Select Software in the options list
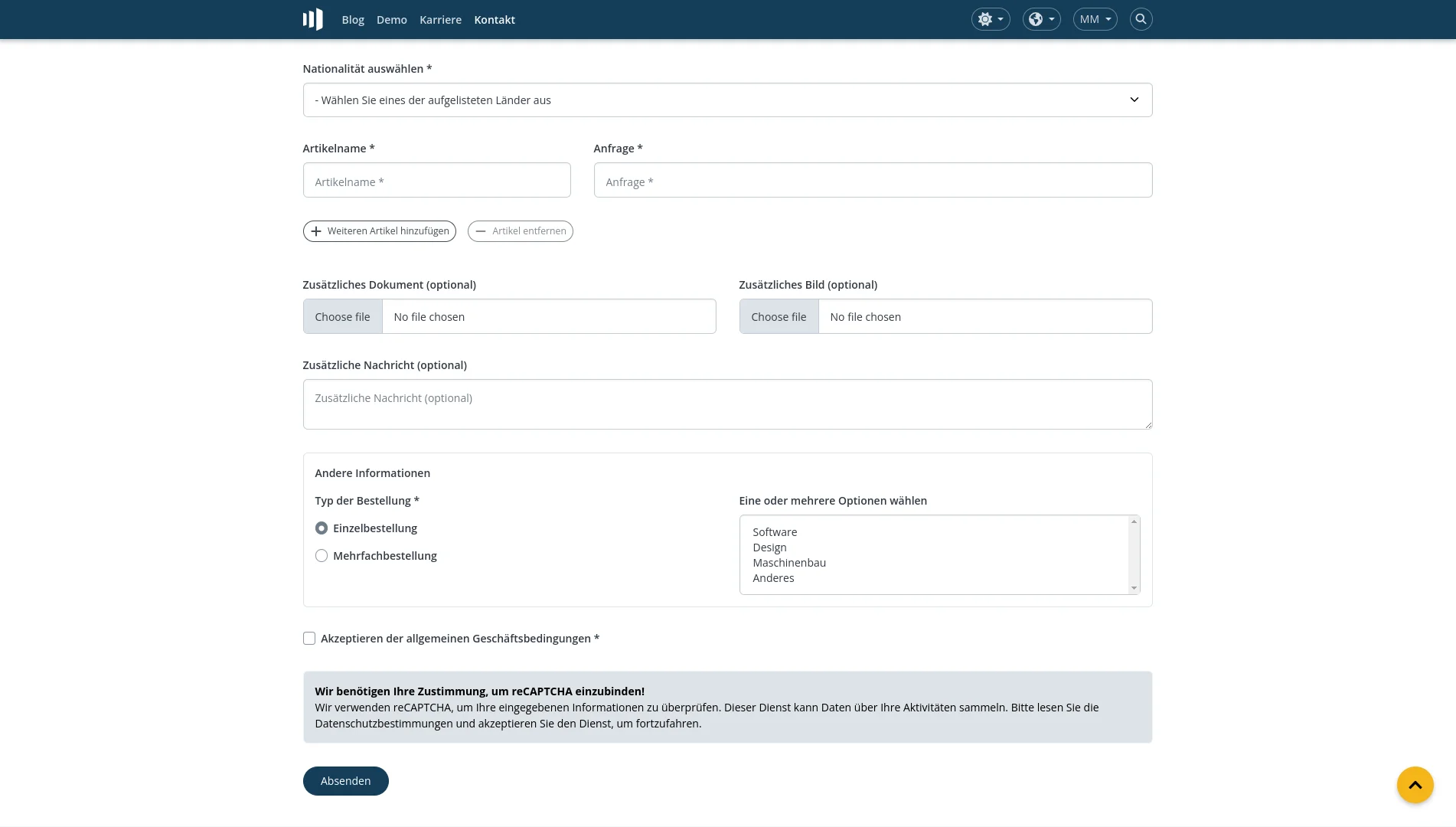This screenshot has height=827, width=1456. click(x=775, y=531)
